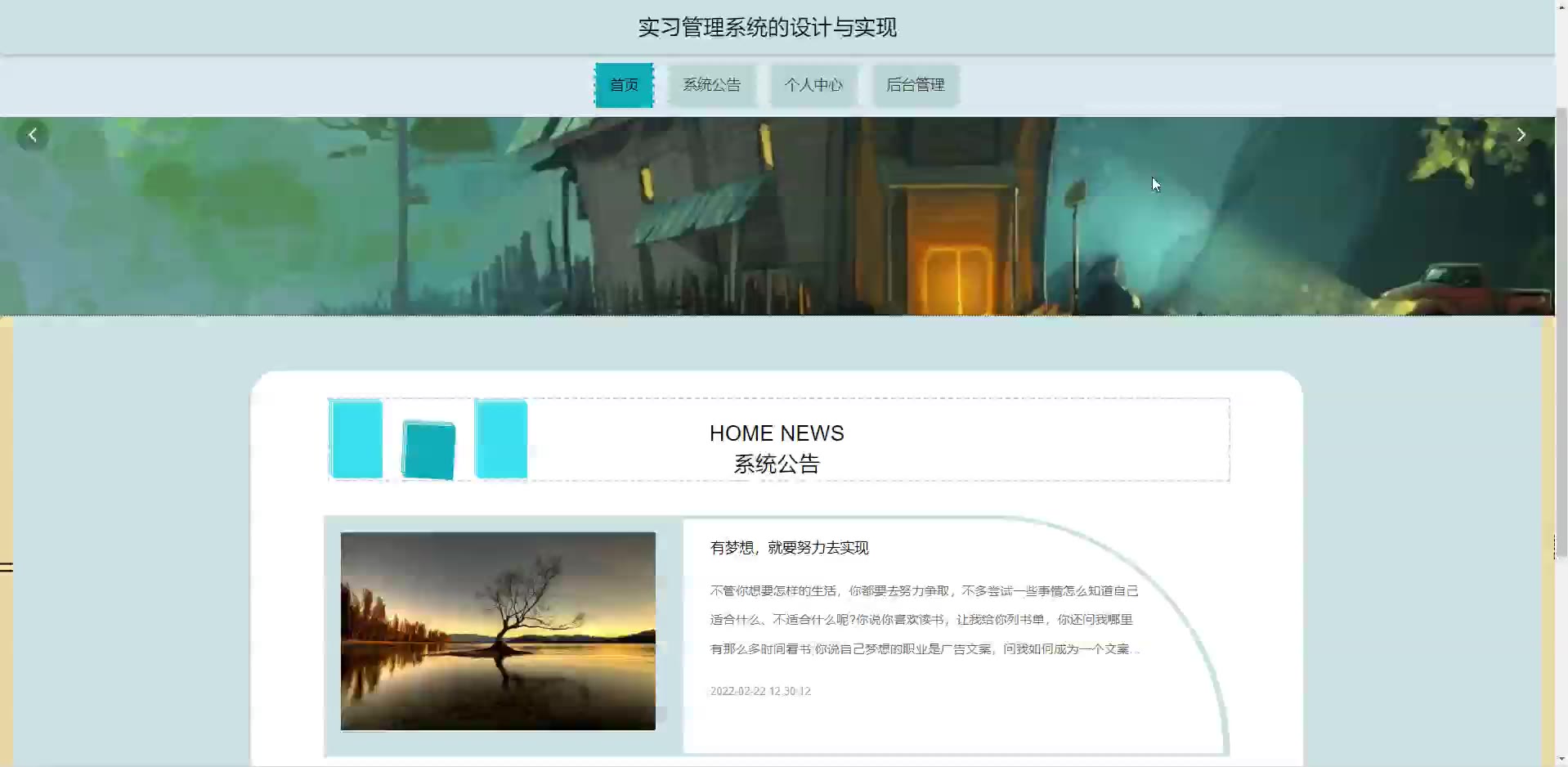1568x767 pixels.
Task: Click the haunted house banner image
Action: 777,216
